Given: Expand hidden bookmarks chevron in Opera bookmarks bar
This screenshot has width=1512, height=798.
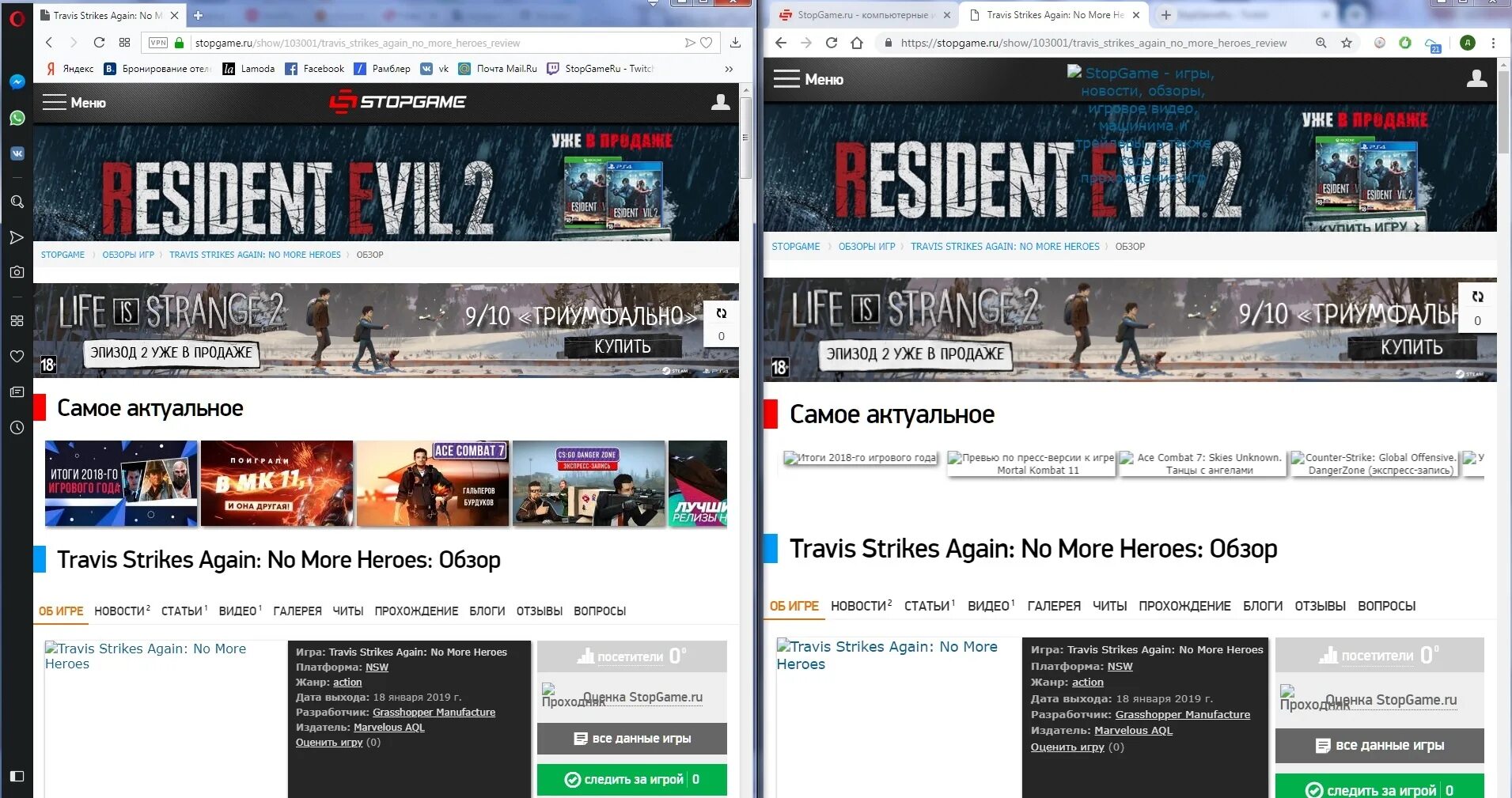Looking at the screenshot, I should pyautogui.click(x=729, y=69).
